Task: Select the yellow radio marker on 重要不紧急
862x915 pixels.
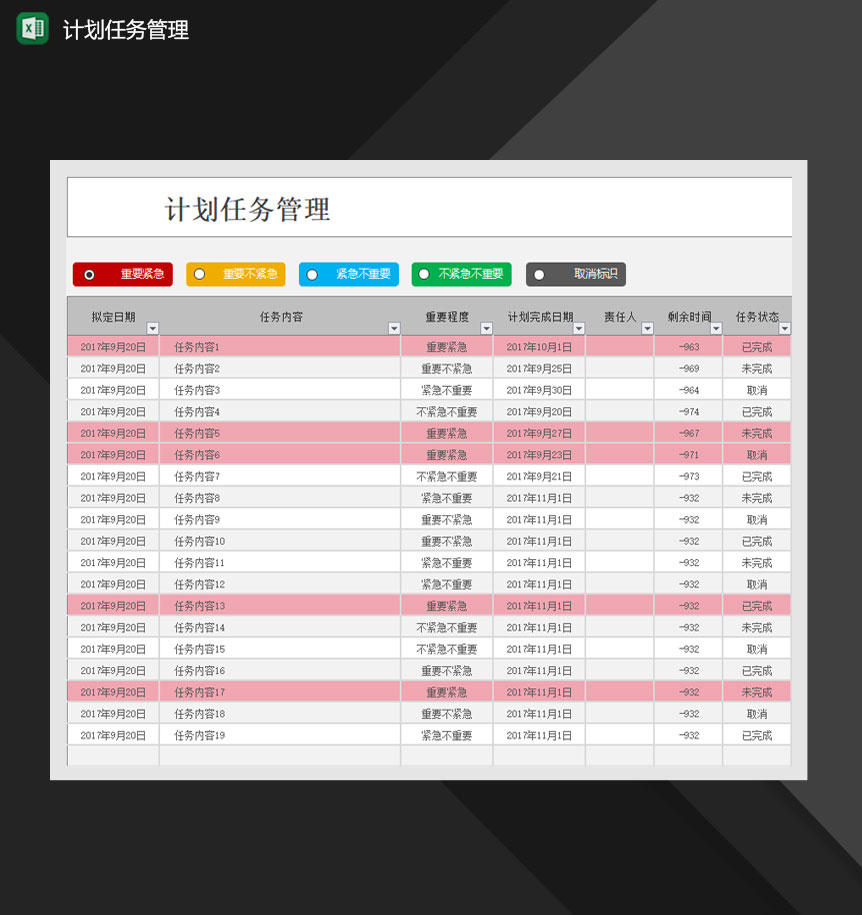Action: coord(199,274)
